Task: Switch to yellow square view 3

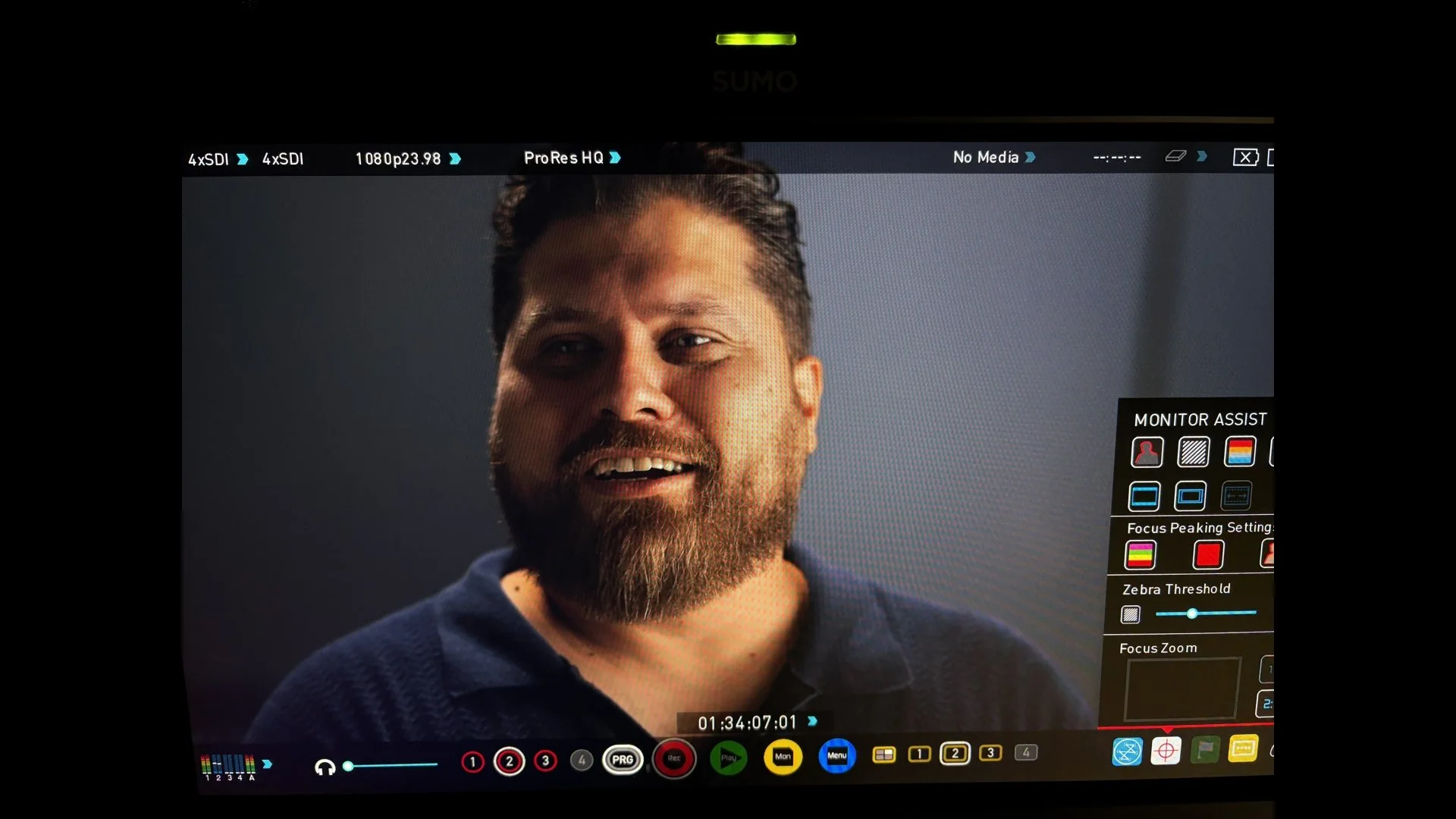Action: 990,753
